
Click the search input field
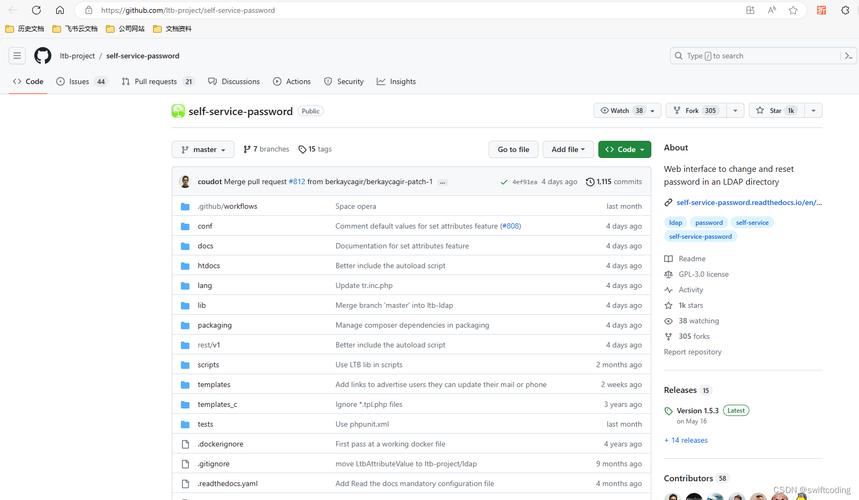coord(756,56)
